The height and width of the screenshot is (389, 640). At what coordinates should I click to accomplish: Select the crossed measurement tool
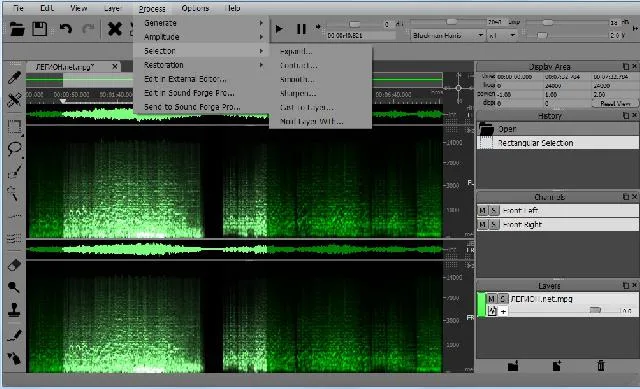[14, 100]
